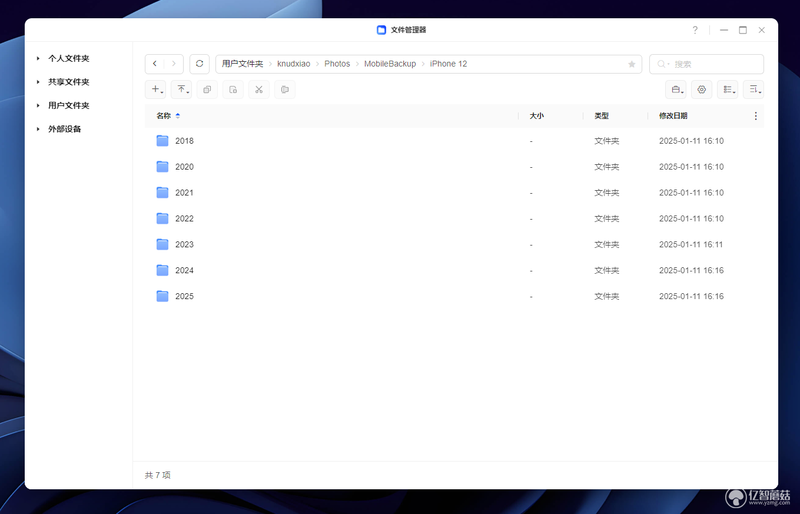This screenshot has height=514, width=800.
Task: Navigate to MobileBackup in breadcrumb
Action: pos(390,64)
